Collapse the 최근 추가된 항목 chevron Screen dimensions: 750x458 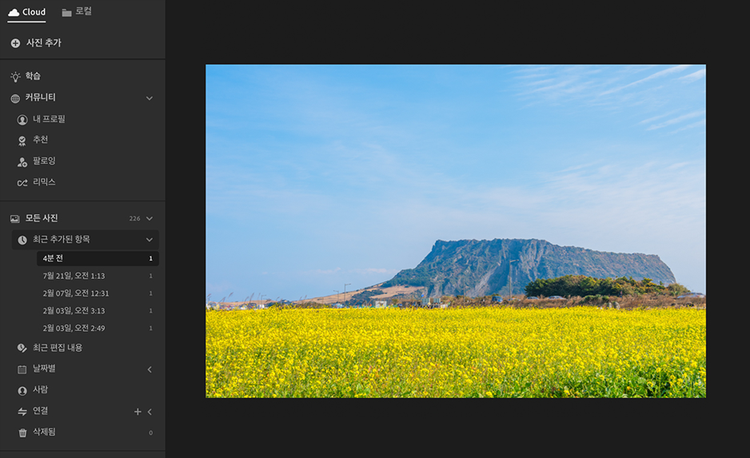point(149,240)
